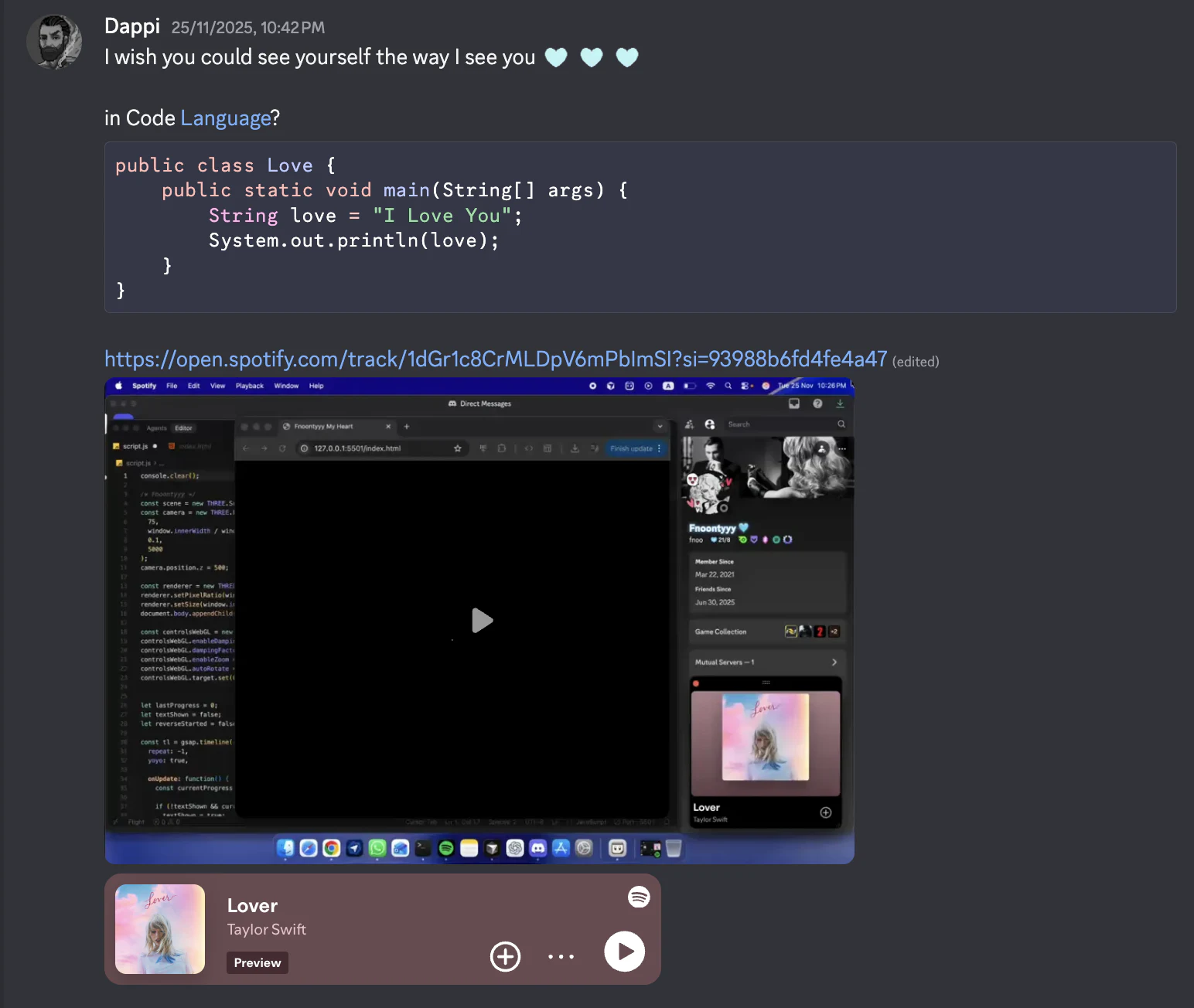Open the three-dot more options menu
Screen dimensions: 1194x1008
[x=561, y=957]
